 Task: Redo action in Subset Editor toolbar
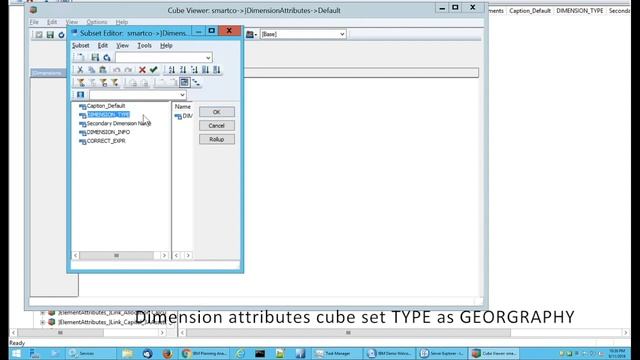128,70
